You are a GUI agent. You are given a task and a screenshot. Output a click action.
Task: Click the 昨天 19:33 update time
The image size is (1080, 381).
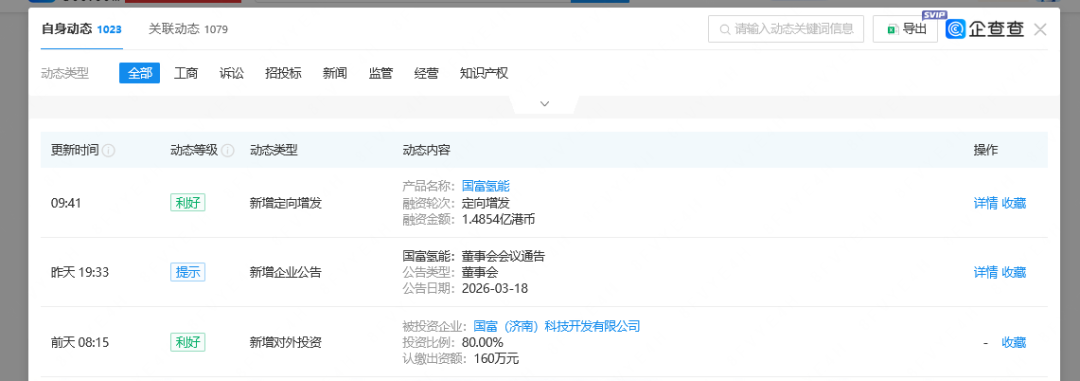(x=80, y=272)
